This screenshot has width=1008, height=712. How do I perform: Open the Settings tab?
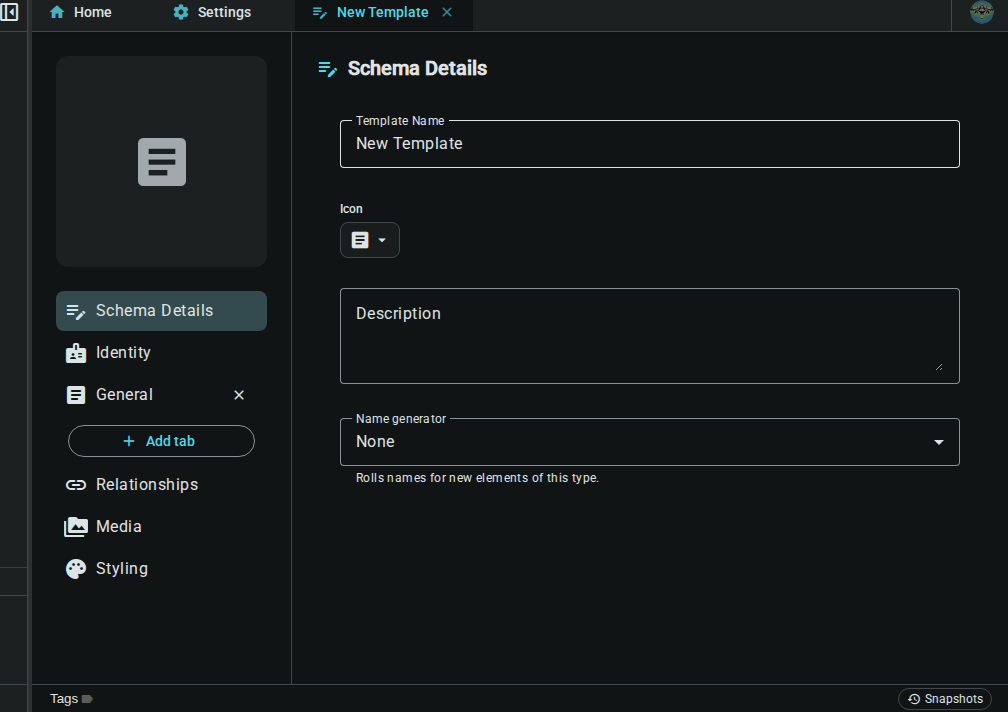[x=212, y=12]
